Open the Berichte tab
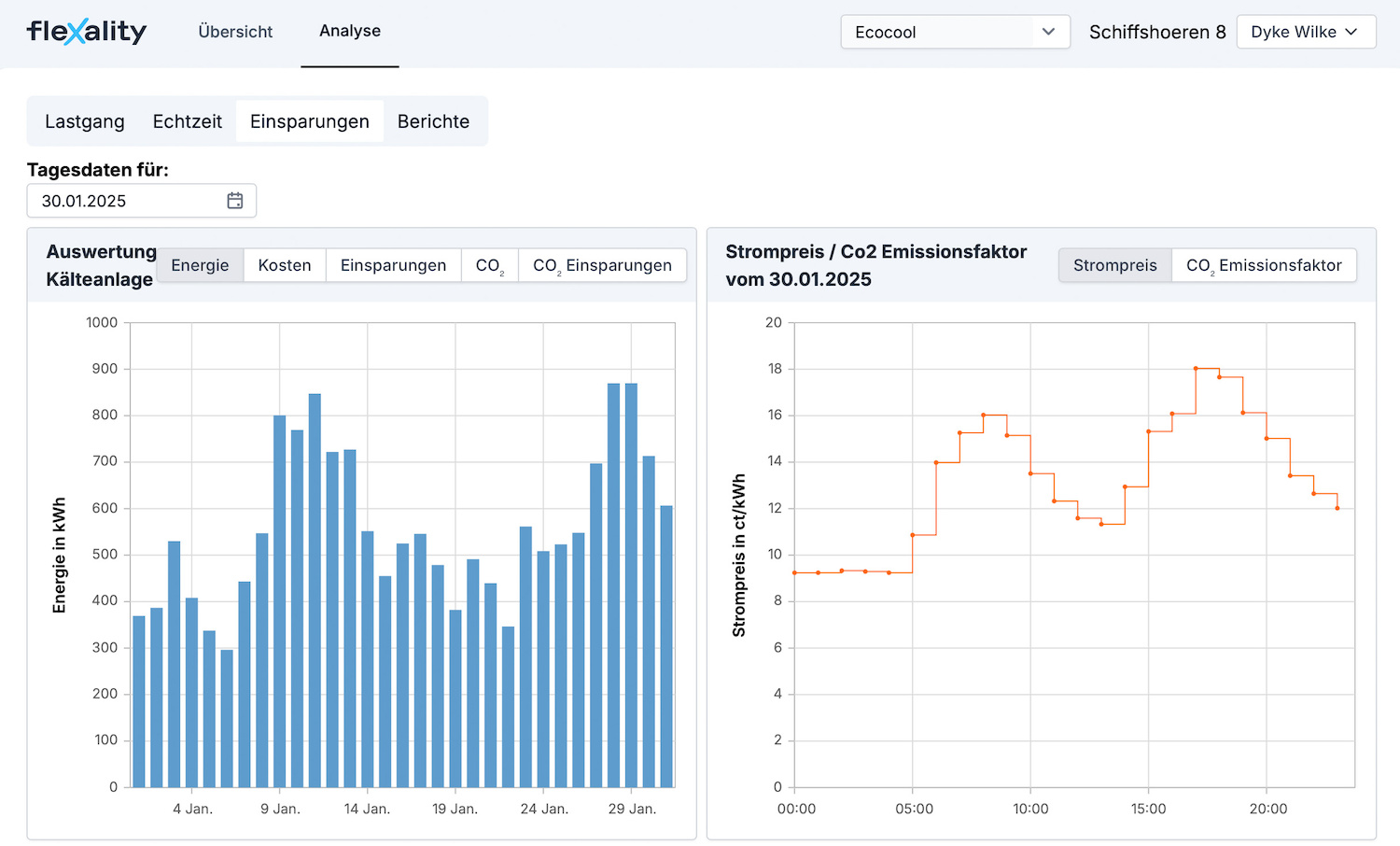This screenshot has width=1400, height=846. click(x=433, y=121)
